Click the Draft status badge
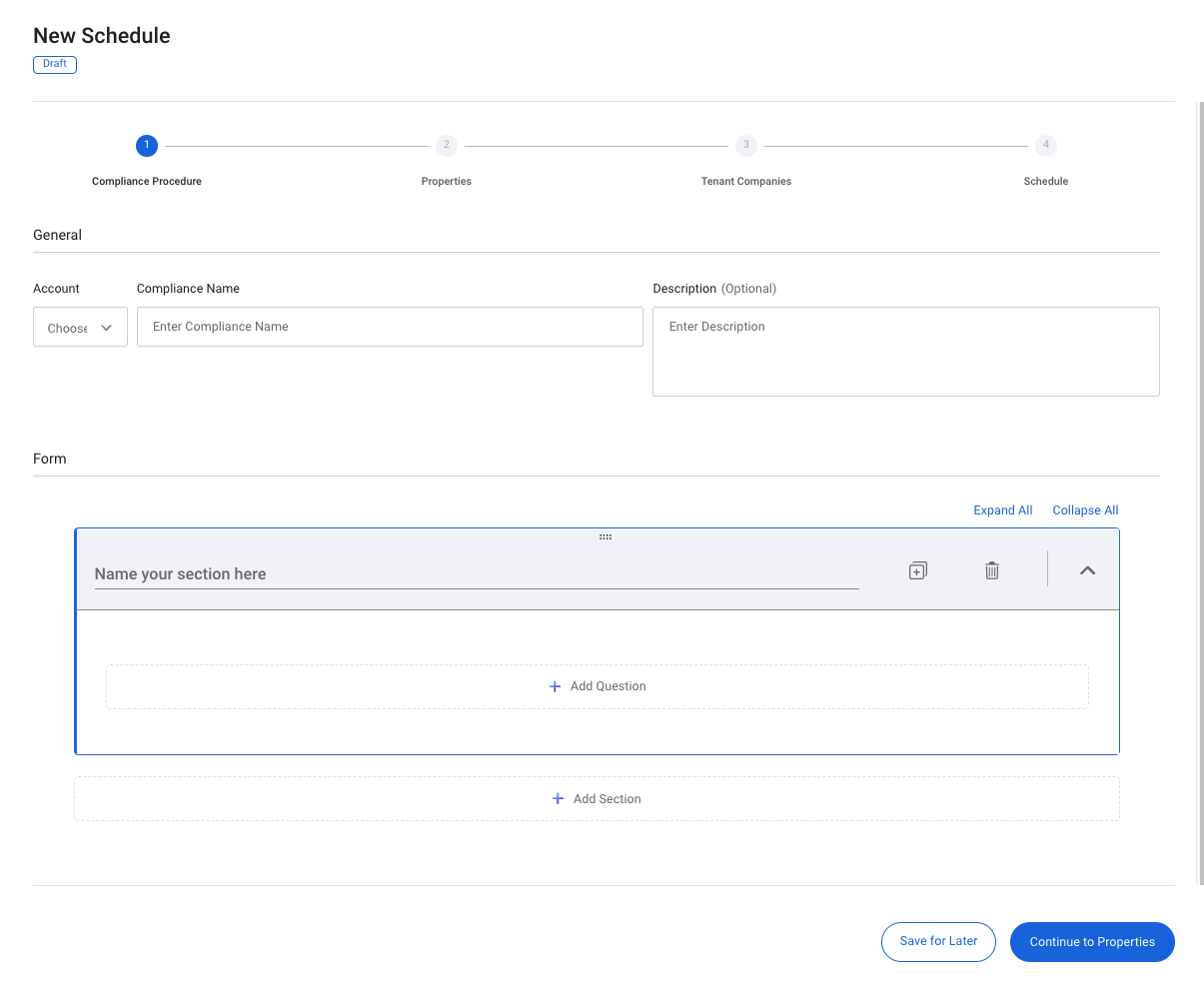This screenshot has width=1204, height=988. 55,64
